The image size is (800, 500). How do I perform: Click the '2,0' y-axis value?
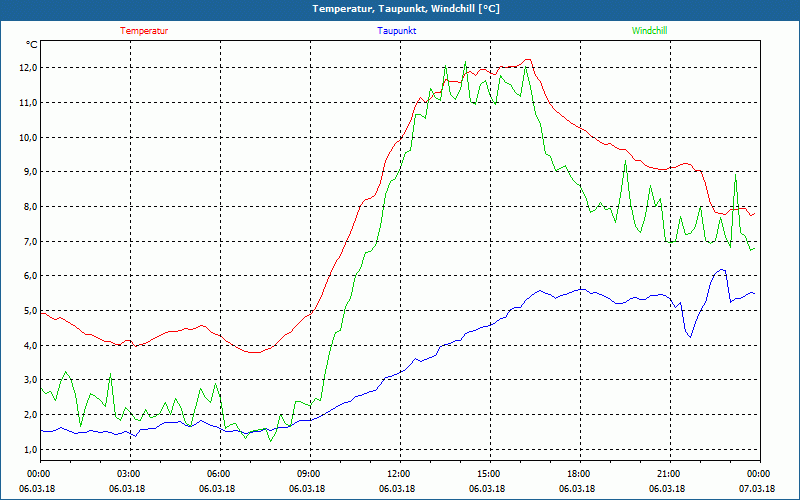[x=30, y=415]
